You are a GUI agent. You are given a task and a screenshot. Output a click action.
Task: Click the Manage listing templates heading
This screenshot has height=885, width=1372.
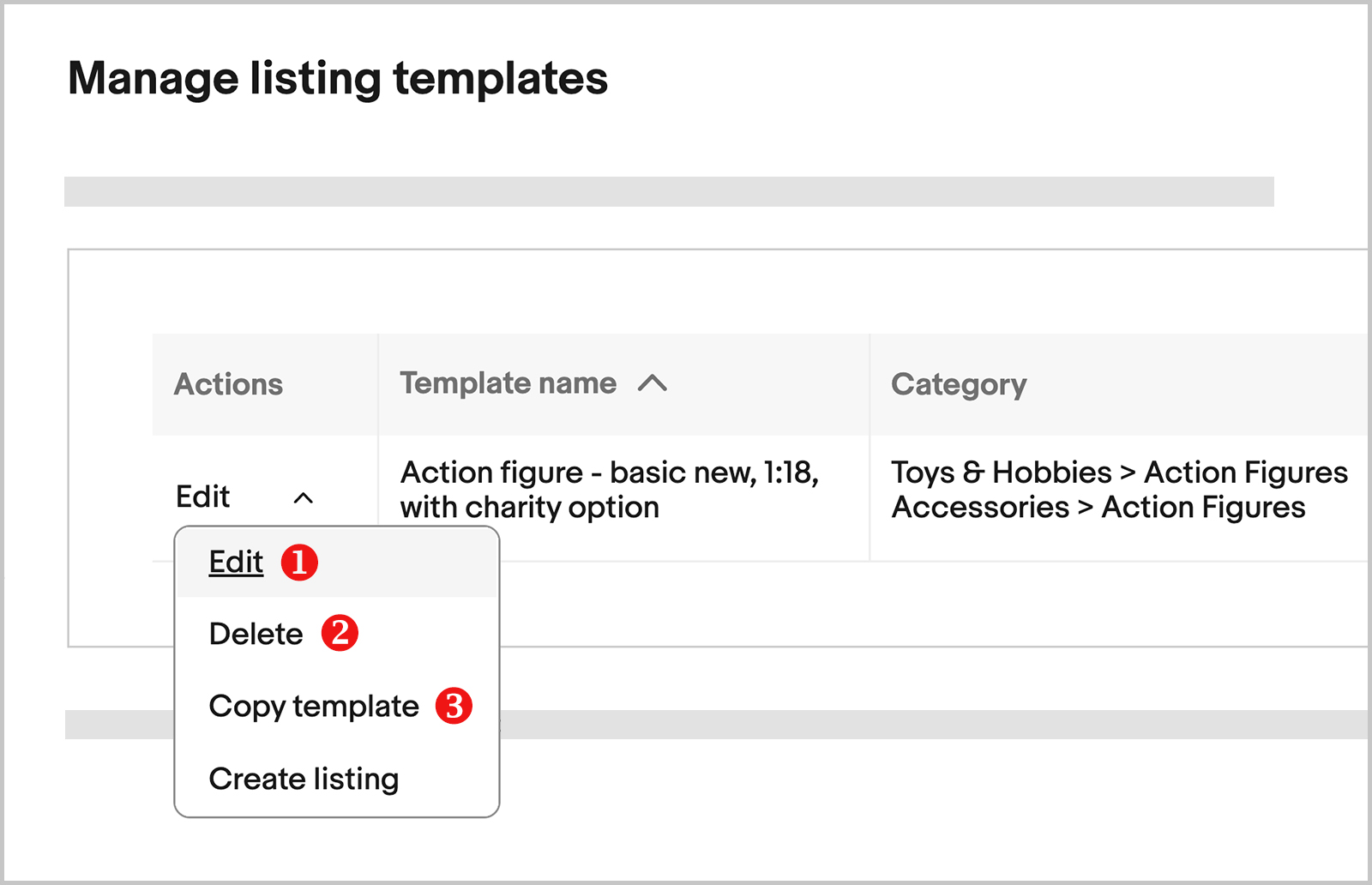tap(338, 79)
